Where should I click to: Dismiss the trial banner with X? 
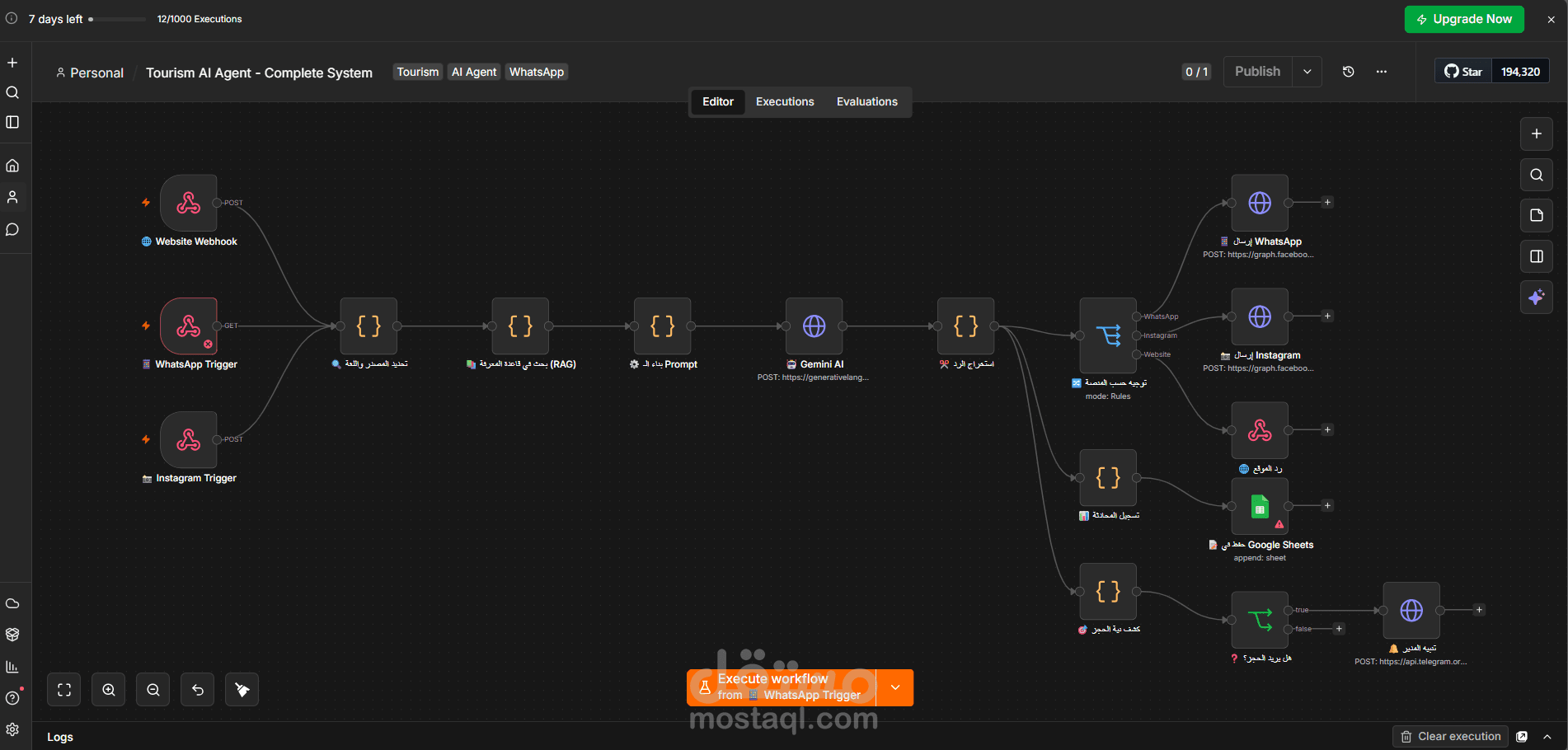point(1551,19)
